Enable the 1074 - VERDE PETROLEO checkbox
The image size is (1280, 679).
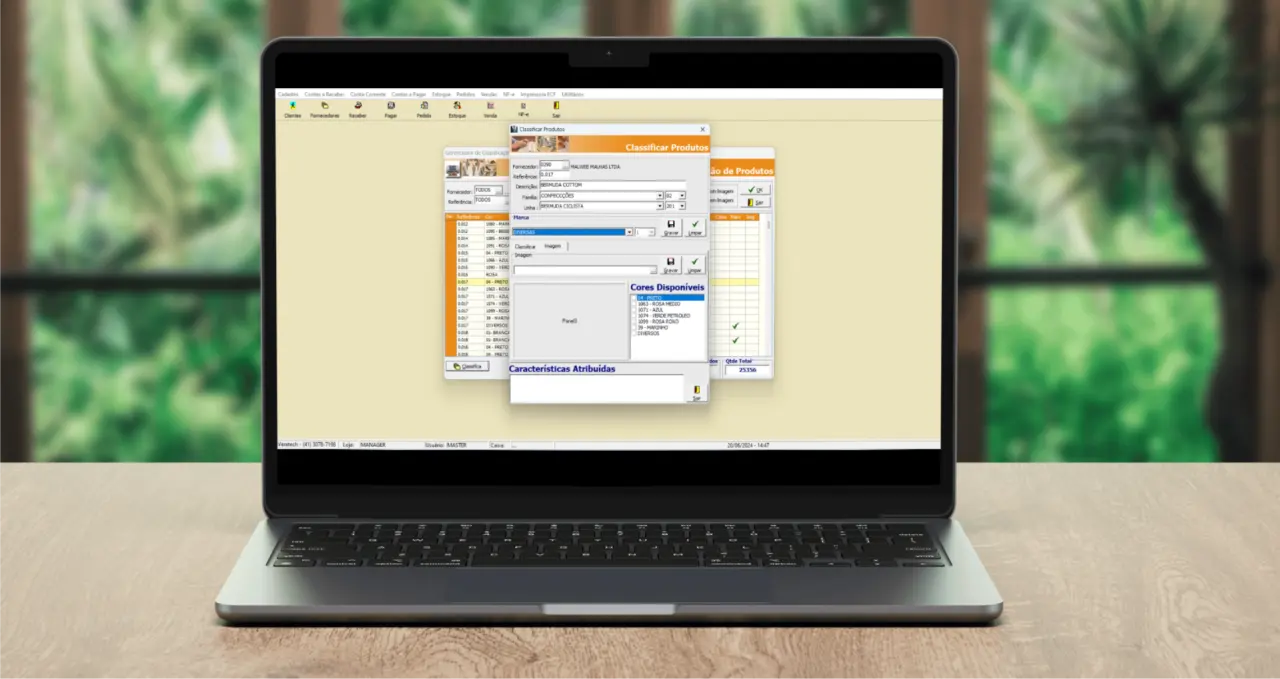pos(634,316)
